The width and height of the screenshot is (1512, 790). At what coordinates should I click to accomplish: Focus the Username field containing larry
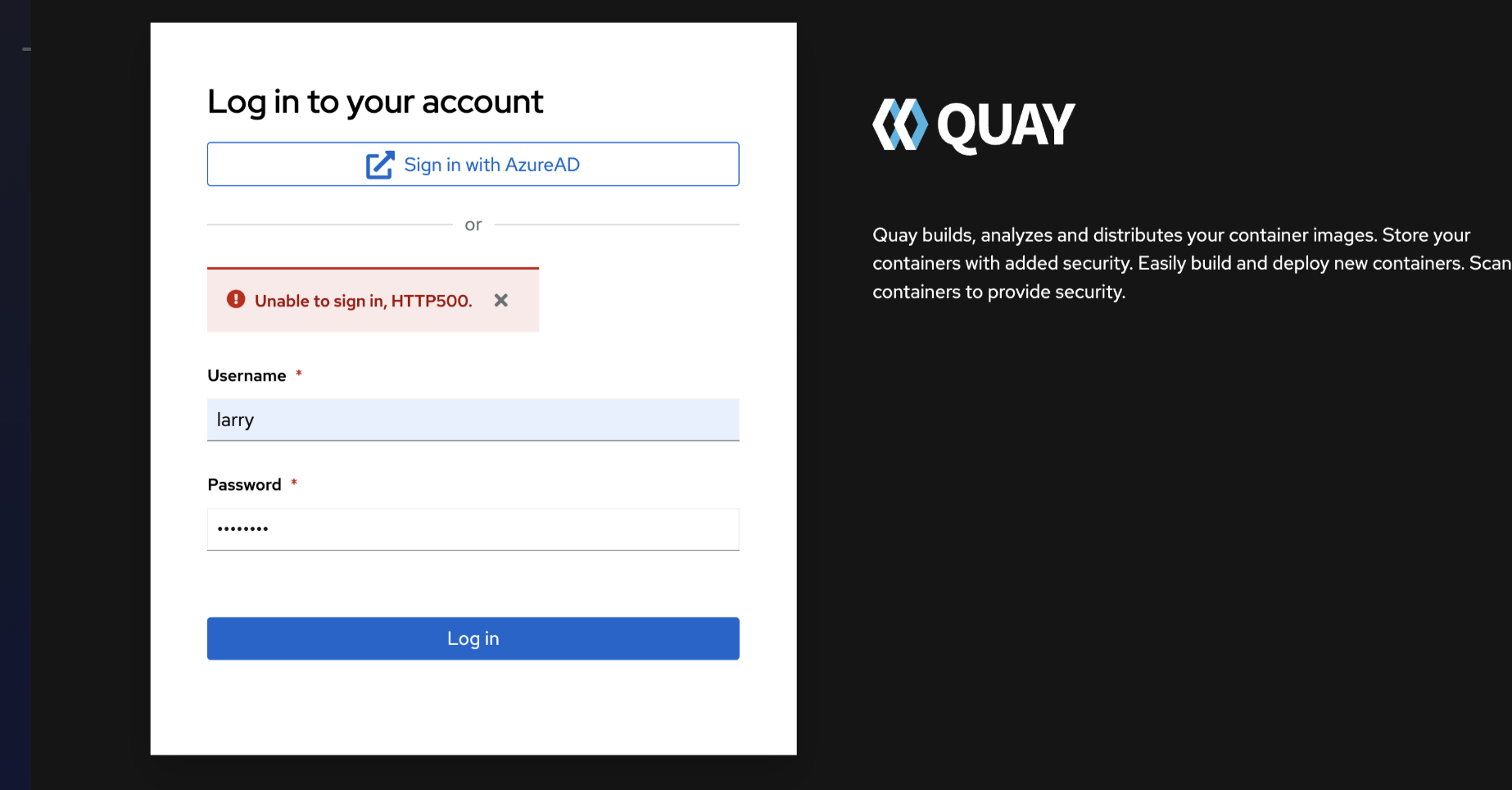[473, 420]
